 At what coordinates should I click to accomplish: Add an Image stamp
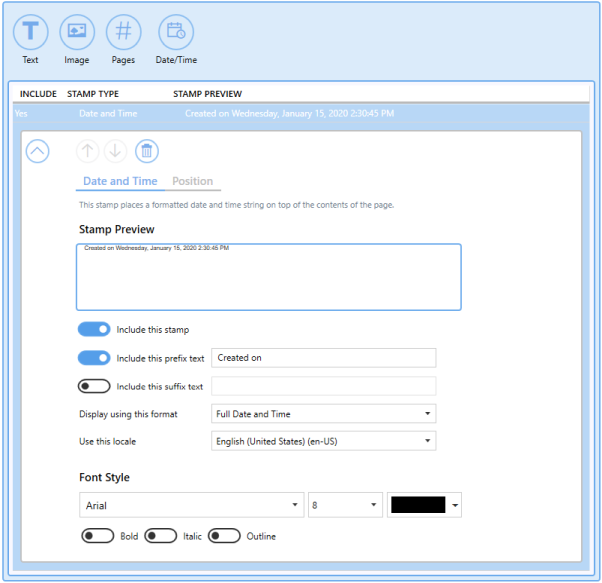(77, 32)
